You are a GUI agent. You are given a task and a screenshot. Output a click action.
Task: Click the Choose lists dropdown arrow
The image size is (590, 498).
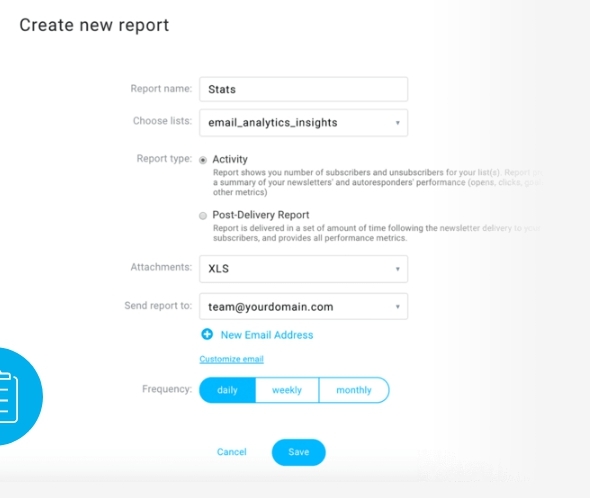(397, 123)
